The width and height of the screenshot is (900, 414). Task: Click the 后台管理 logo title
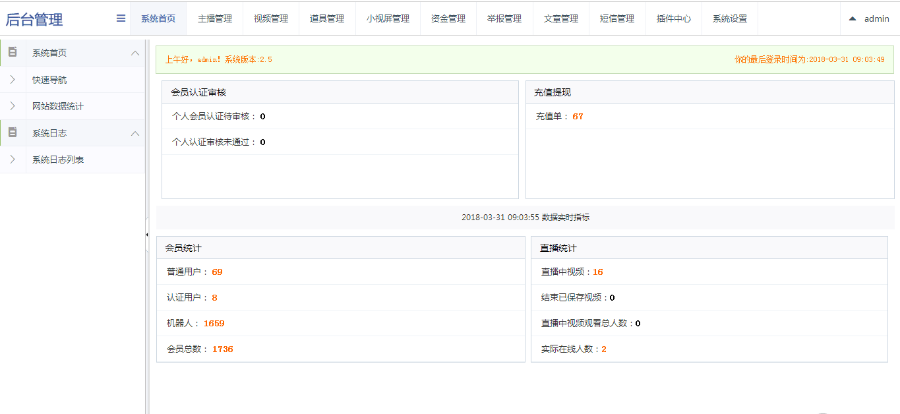[x=34, y=19]
